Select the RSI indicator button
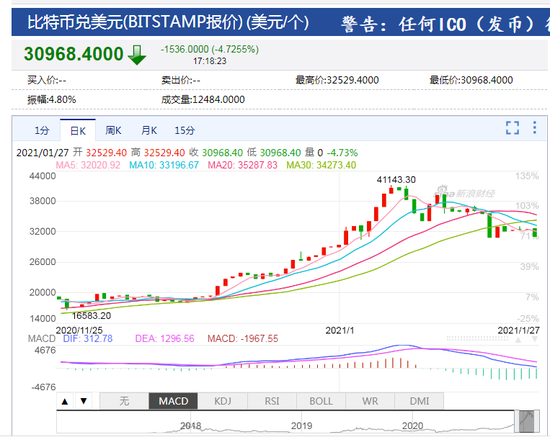This screenshot has height=437, width=550. [x=272, y=401]
